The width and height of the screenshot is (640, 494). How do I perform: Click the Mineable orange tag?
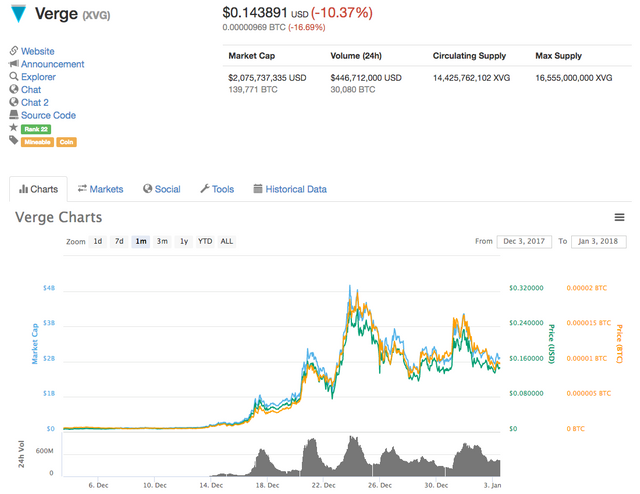37,142
